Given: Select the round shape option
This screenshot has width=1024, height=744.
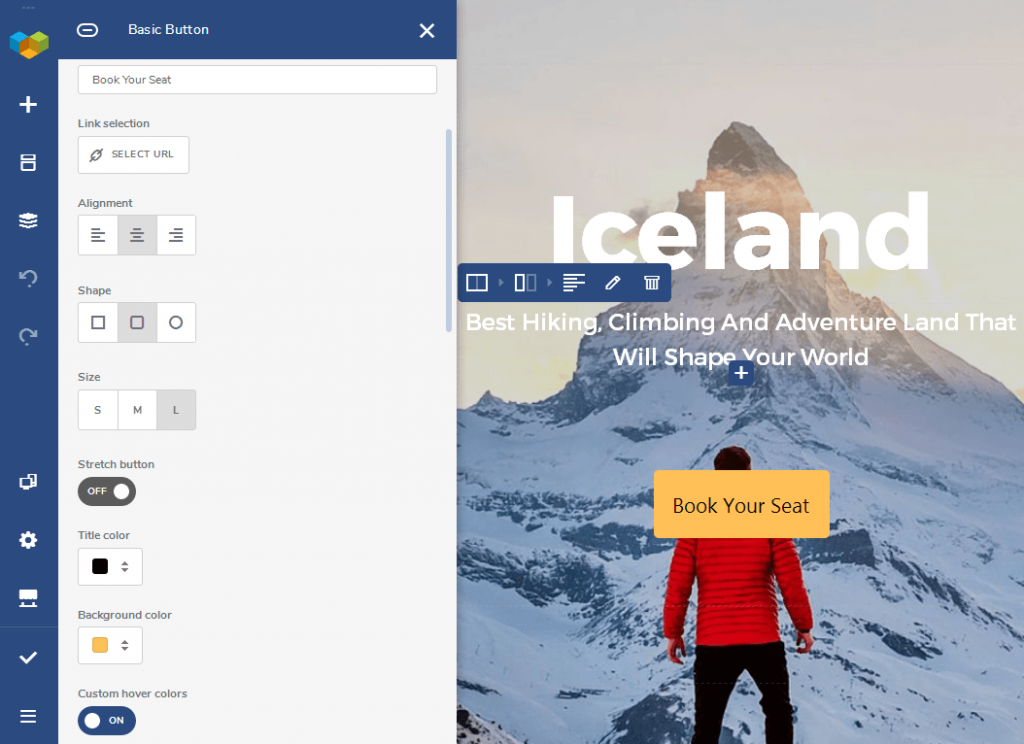Looking at the screenshot, I should click(x=176, y=323).
